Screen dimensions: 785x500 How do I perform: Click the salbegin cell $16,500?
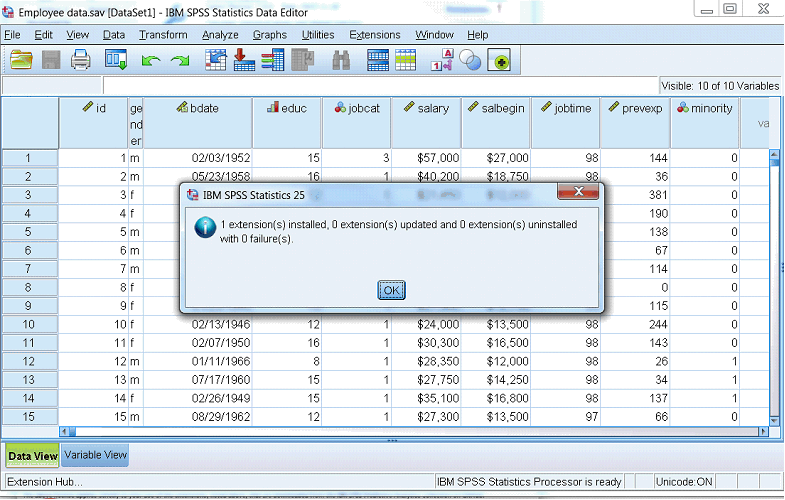coord(496,343)
